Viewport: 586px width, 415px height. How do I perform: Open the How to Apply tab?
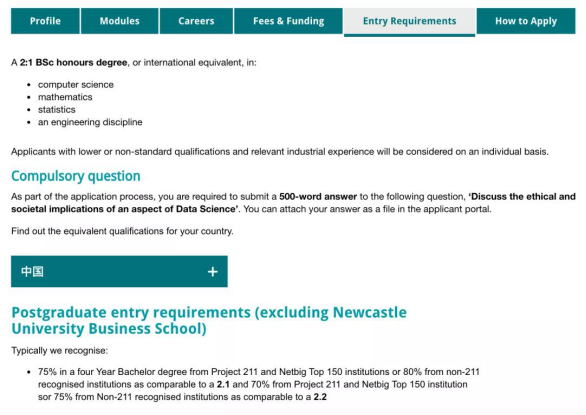526,21
